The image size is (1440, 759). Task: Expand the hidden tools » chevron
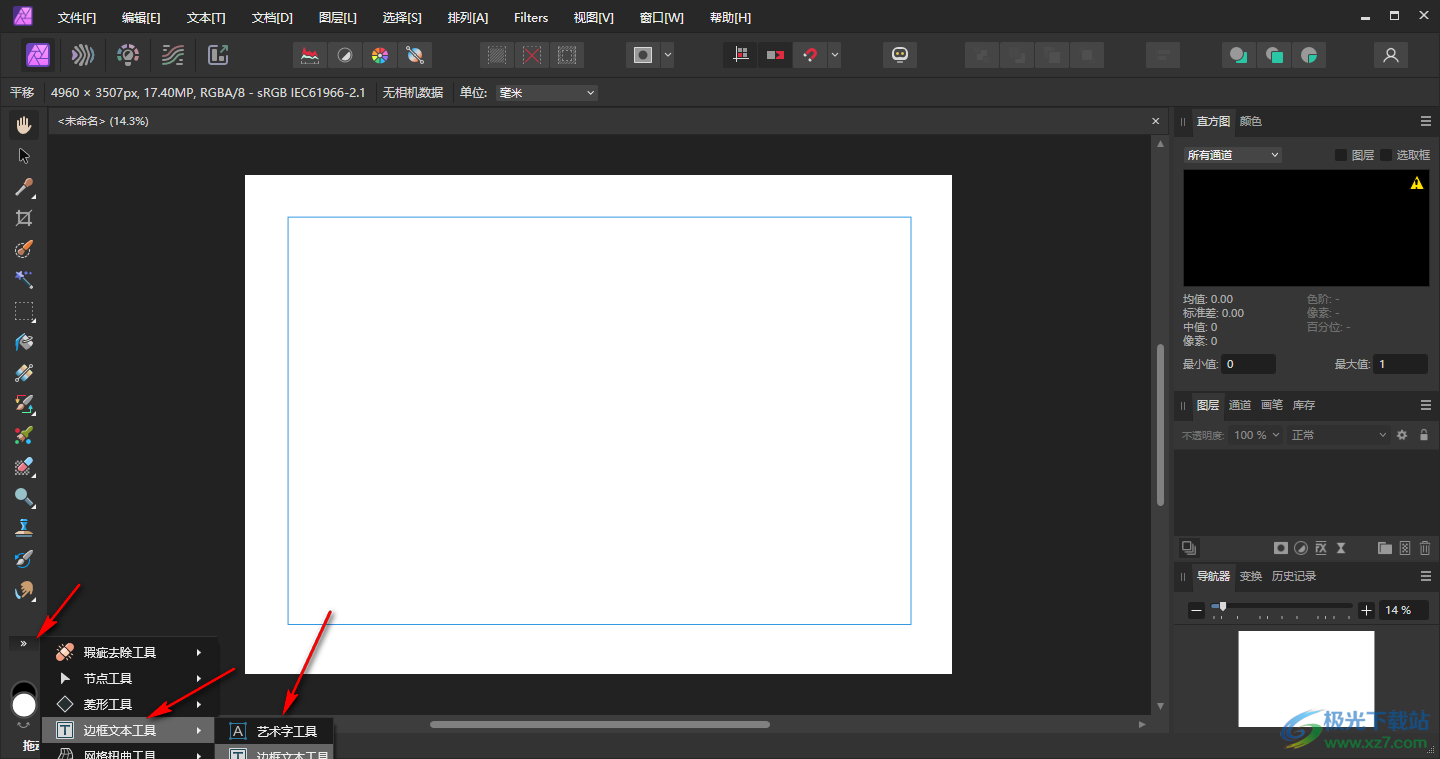pyautogui.click(x=24, y=643)
